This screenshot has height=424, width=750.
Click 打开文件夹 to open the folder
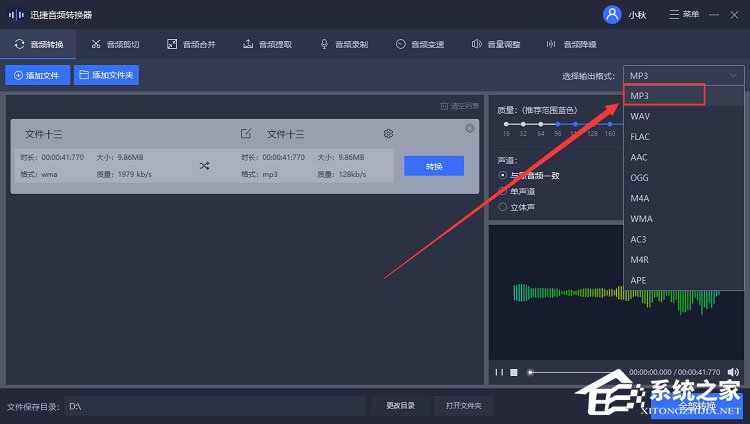(x=463, y=406)
